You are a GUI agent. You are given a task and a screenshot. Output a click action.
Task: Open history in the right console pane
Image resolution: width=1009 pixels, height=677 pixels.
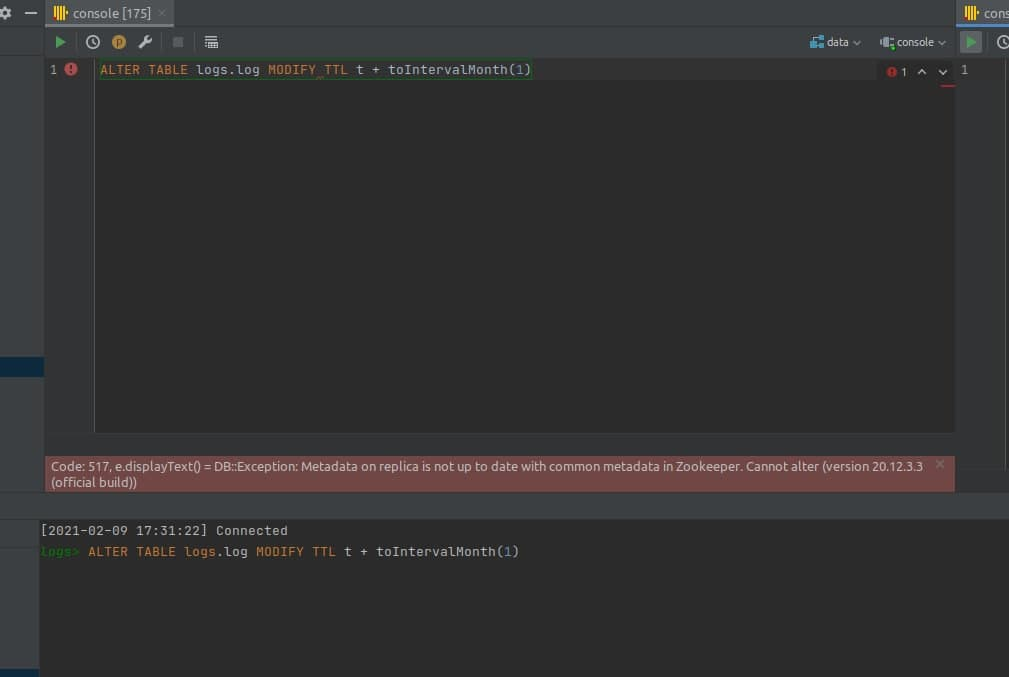[x=1003, y=42]
